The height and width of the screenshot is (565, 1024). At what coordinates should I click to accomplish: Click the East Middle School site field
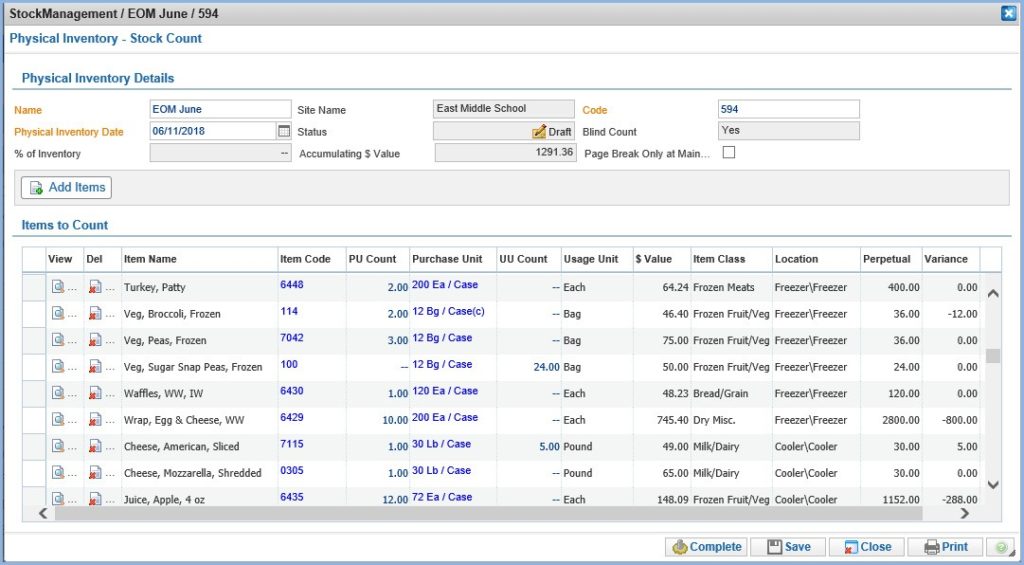pos(504,108)
